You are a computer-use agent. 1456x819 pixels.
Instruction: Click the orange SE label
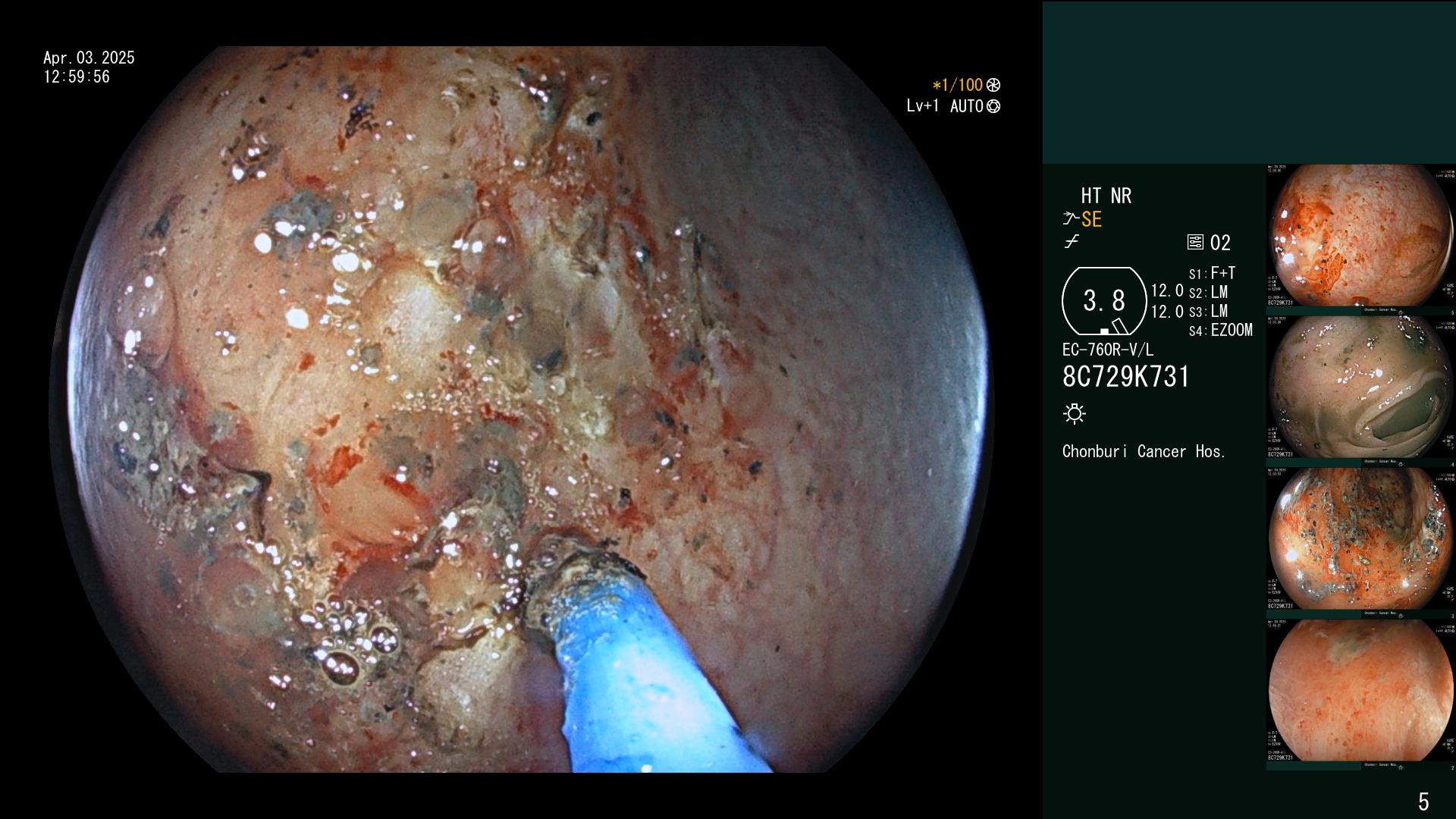[x=1091, y=219]
